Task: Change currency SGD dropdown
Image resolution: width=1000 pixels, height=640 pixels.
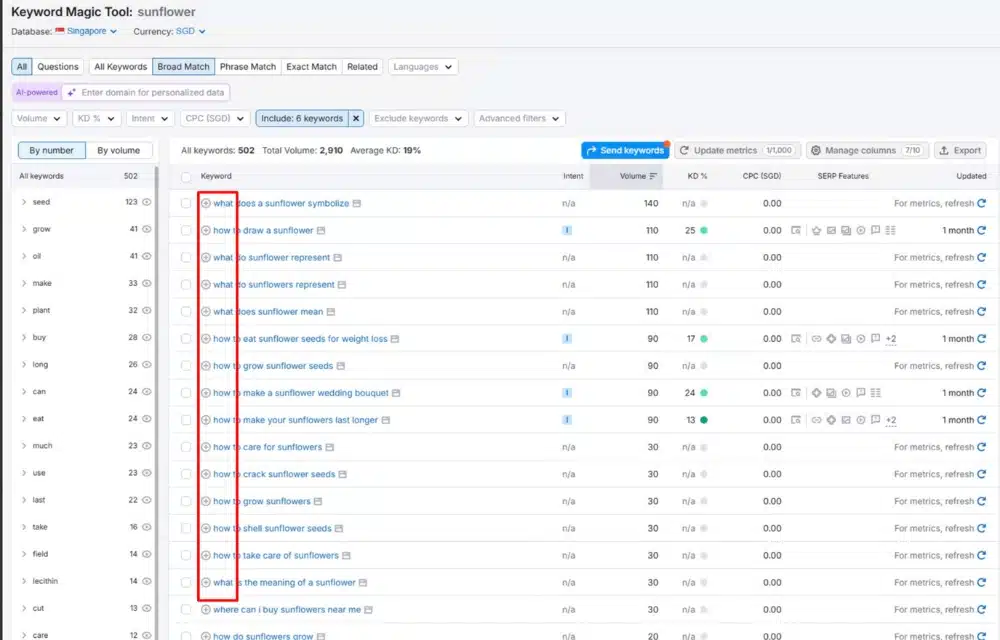Action: (x=190, y=31)
